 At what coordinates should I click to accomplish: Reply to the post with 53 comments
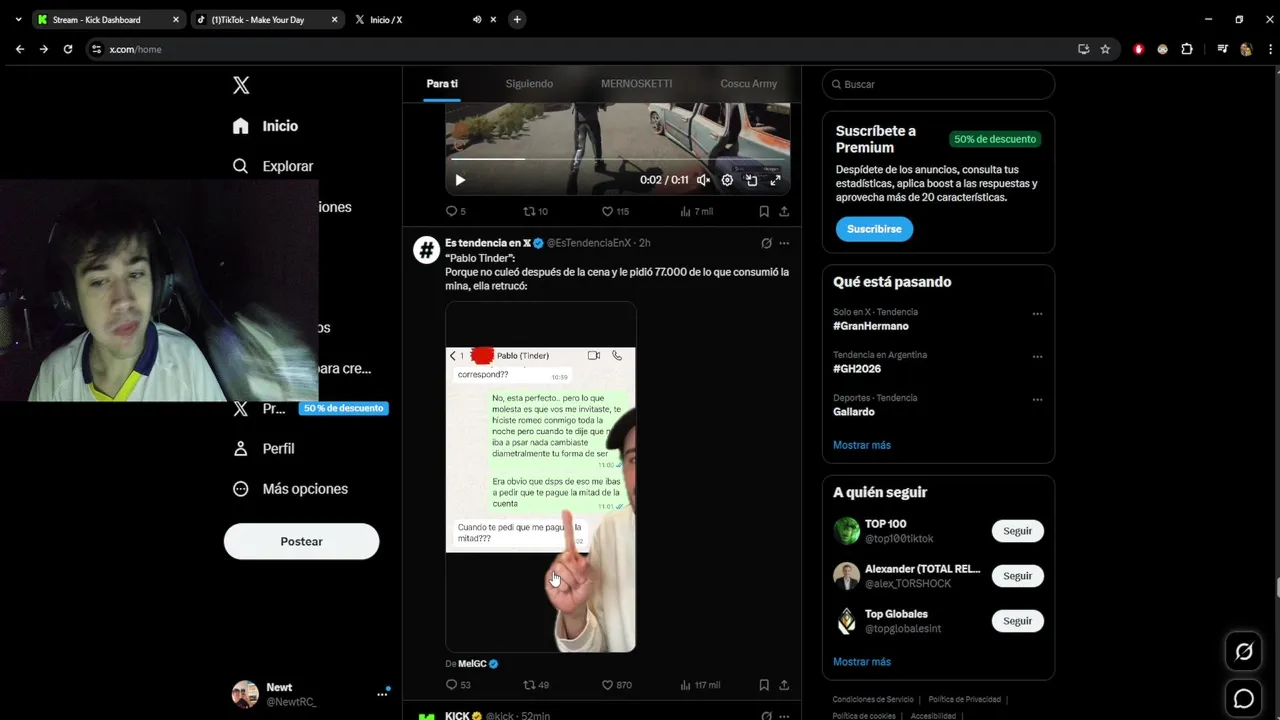pos(458,685)
